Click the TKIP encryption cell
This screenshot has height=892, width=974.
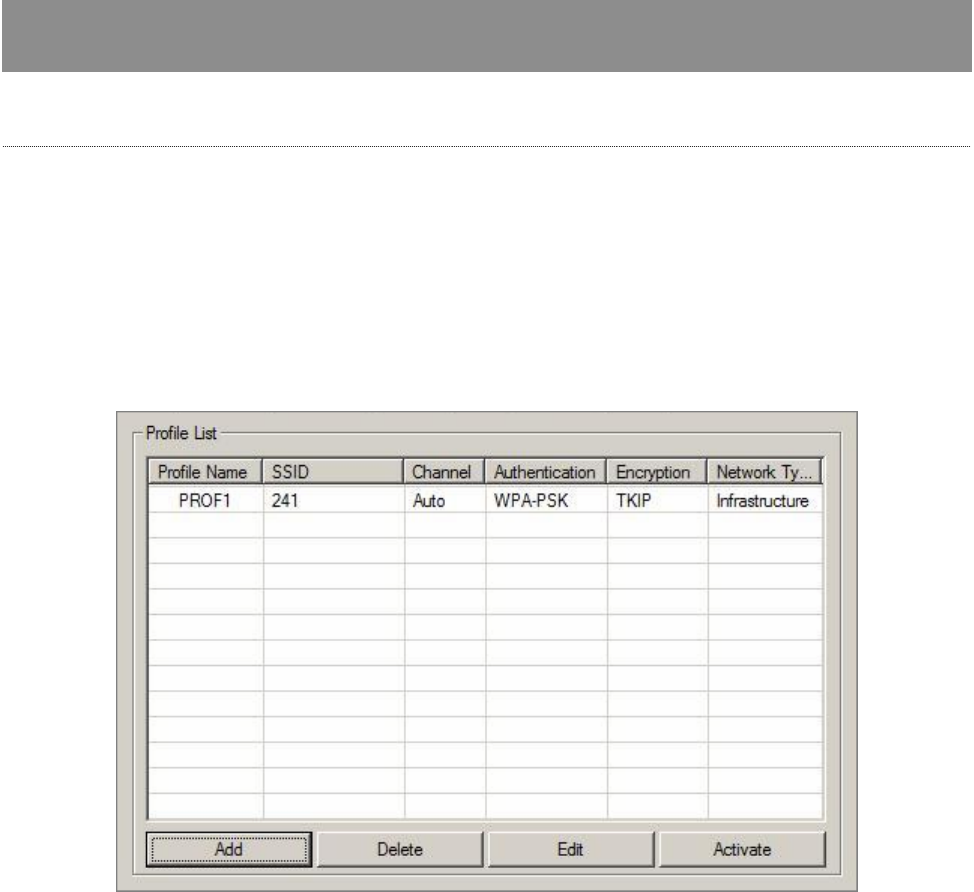[634, 501]
